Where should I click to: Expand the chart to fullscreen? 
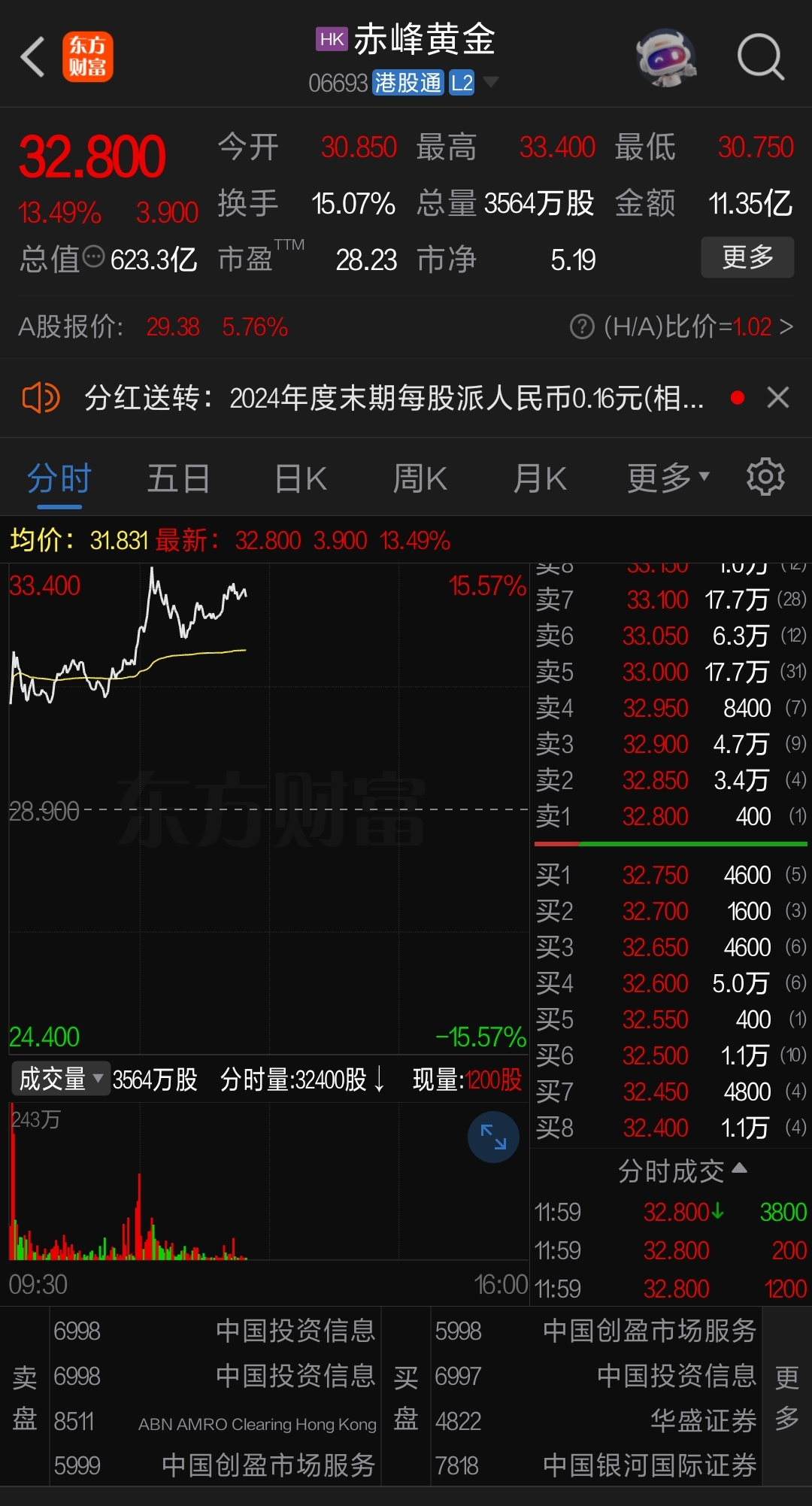(493, 1137)
